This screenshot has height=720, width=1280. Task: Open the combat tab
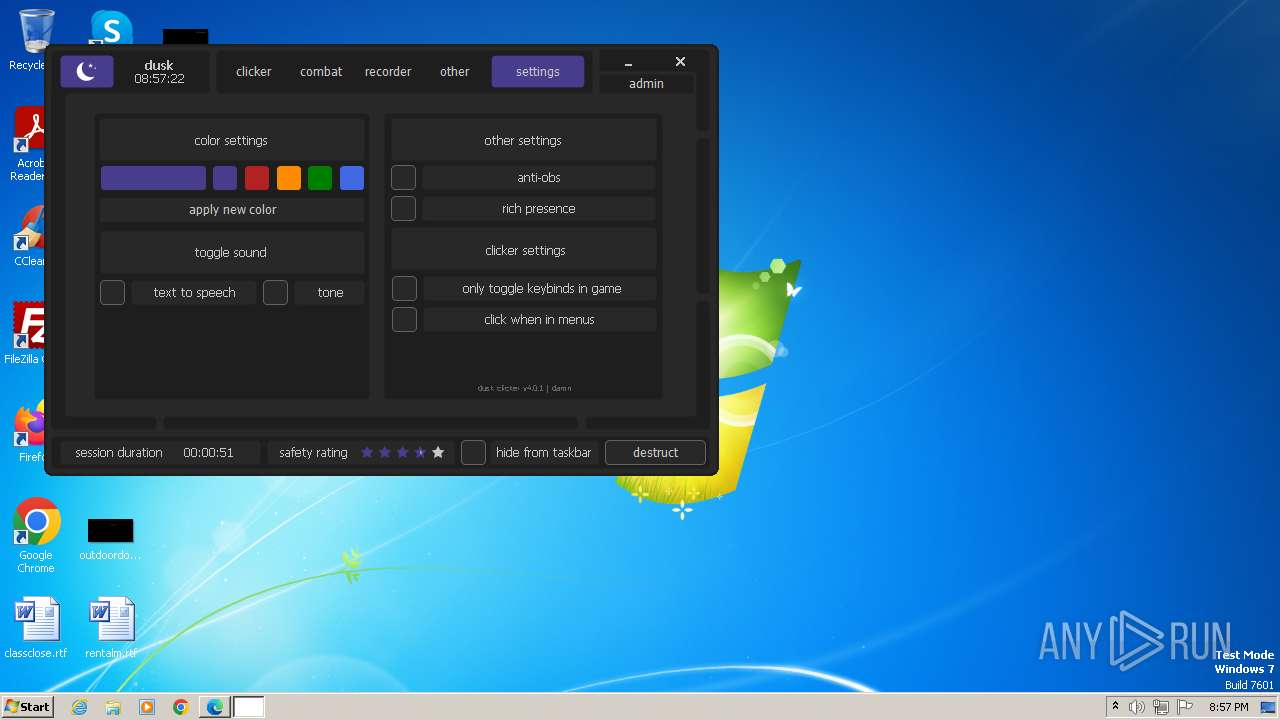point(321,72)
